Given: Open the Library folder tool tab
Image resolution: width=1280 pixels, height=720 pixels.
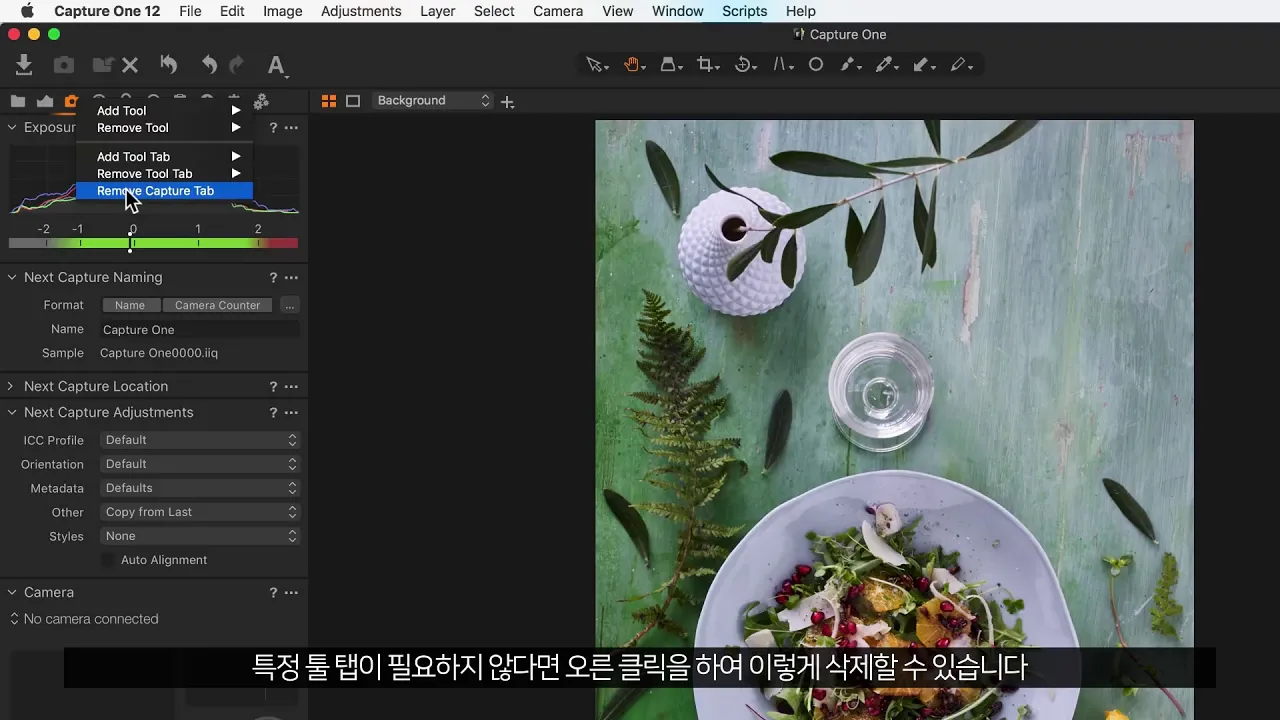Looking at the screenshot, I should 18,101.
